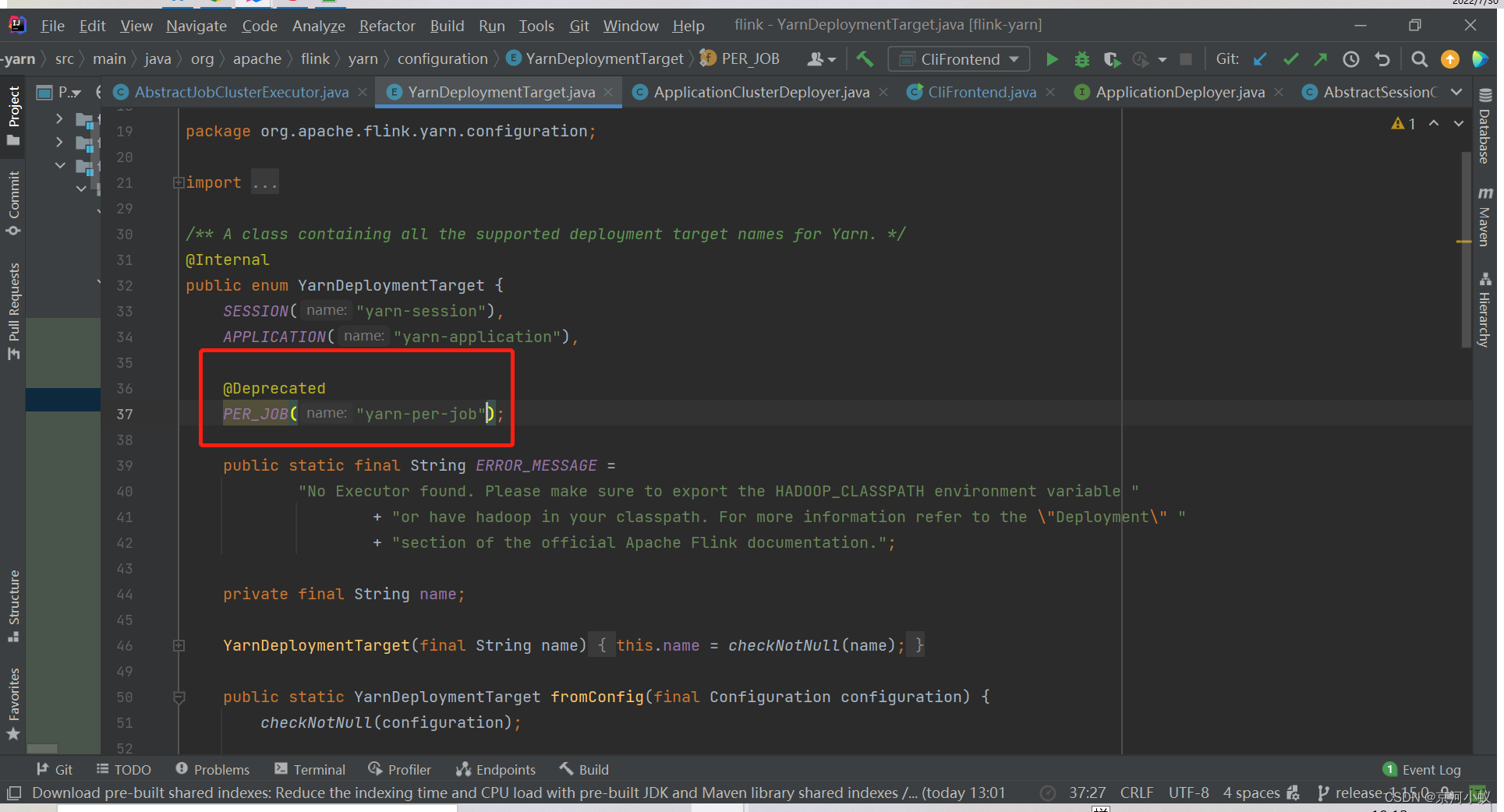This screenshot has width=1504, height=812.
Task: Click line number 37 in the editor gutter
Action: pos(124,414)
